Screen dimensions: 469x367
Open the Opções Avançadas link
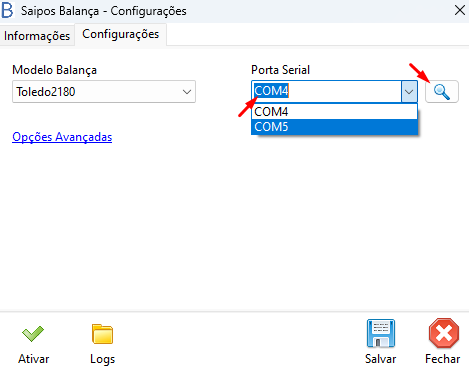(62, 137)
